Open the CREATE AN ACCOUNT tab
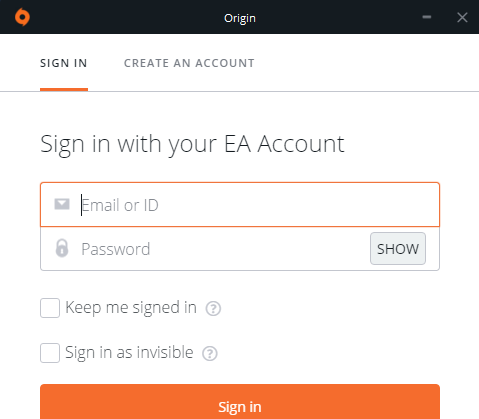 click(x=189, y=63)
